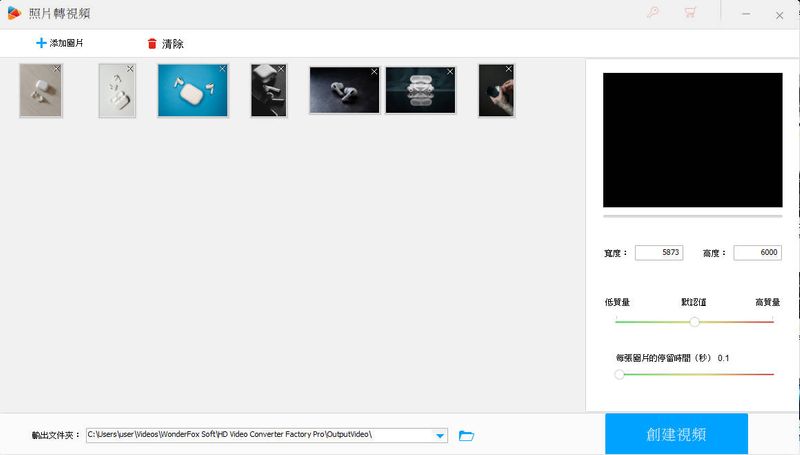This screenshot has width=800, height=455.
Task: Click the 清除 clear label
Action: [x=172, y=44]
